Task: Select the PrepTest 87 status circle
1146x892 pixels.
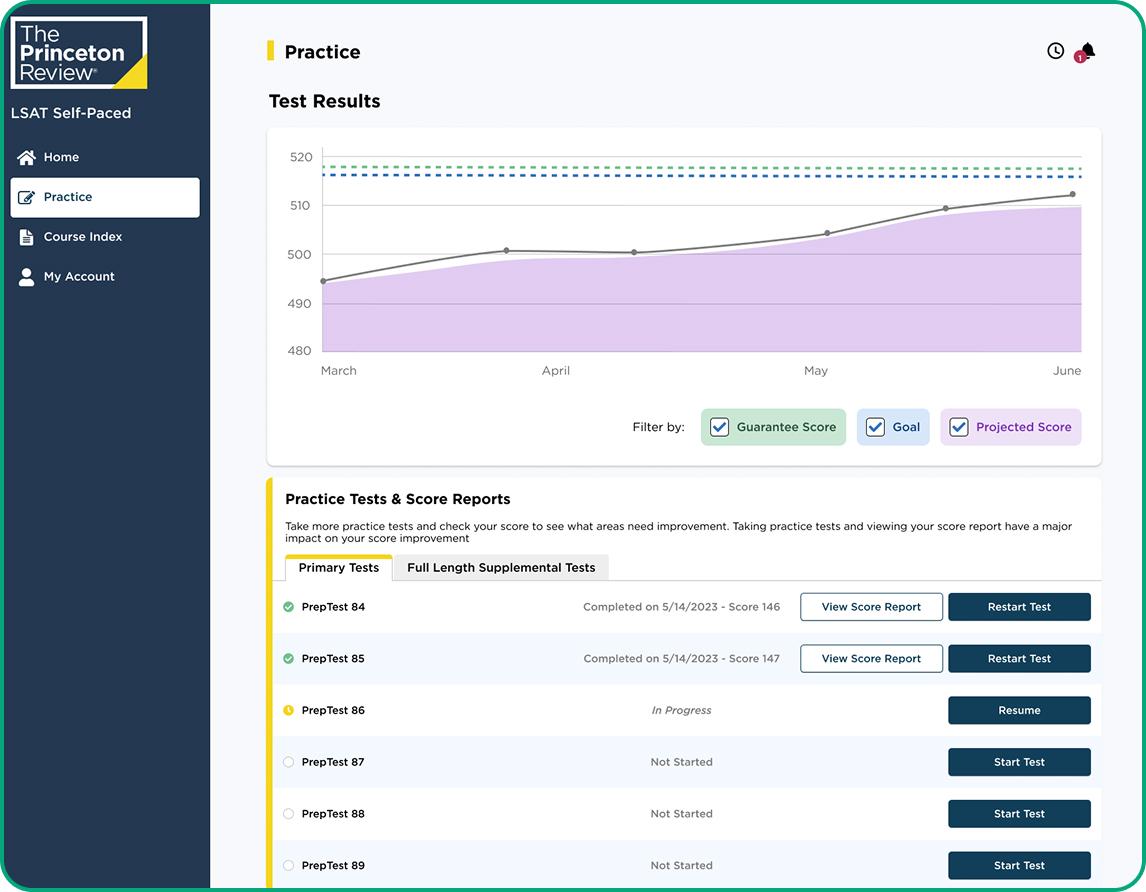Action: [x=289, y=762]
